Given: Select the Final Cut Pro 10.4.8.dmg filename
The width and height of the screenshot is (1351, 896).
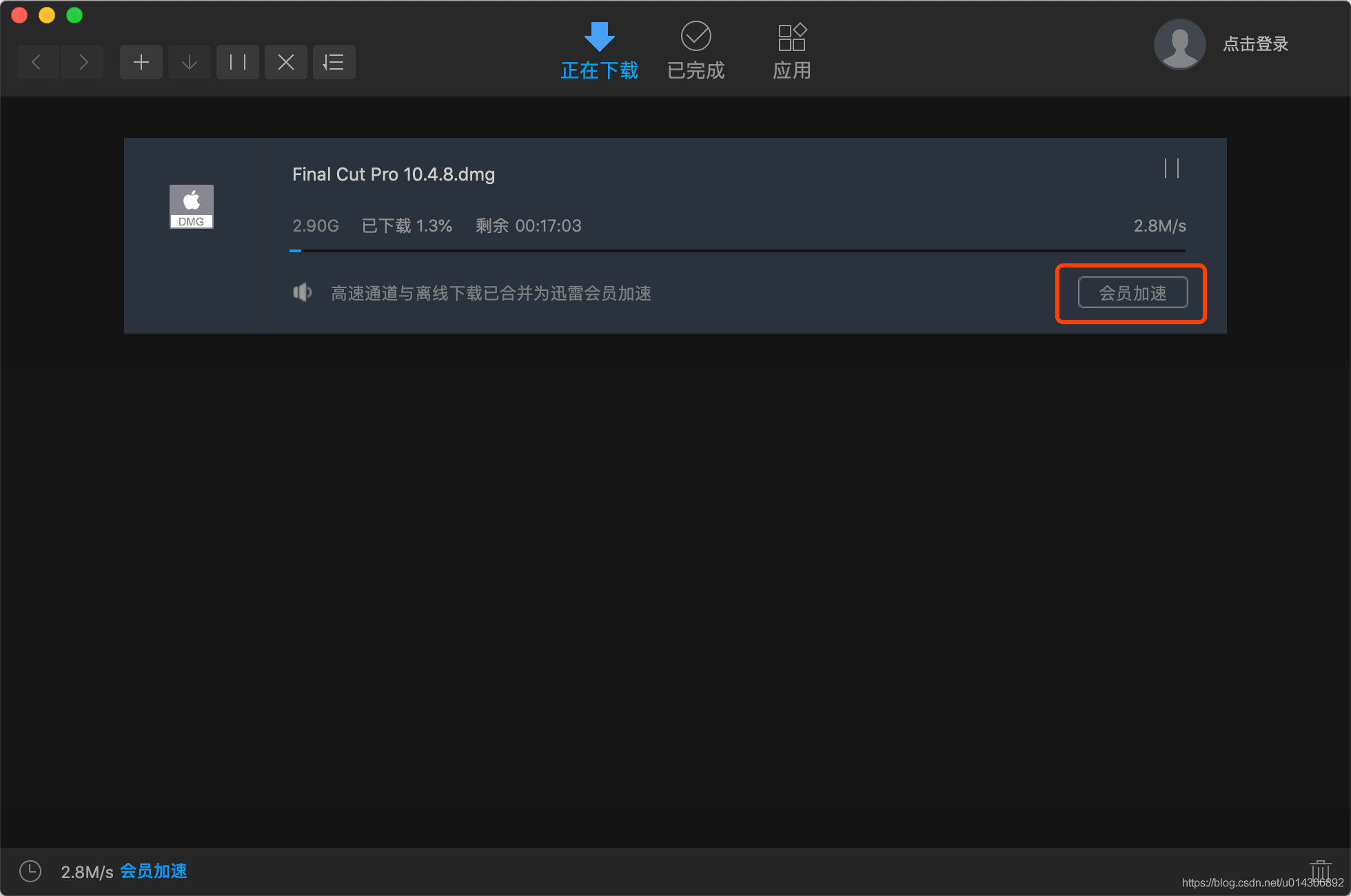Looking at the screenshot, I should [394, 174].
